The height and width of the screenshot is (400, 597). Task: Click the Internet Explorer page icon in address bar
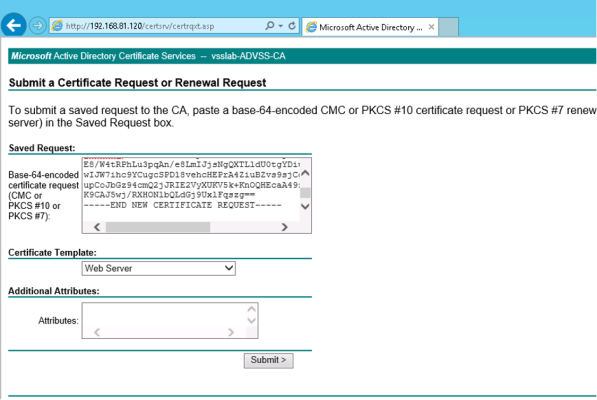tap(57, 26)
